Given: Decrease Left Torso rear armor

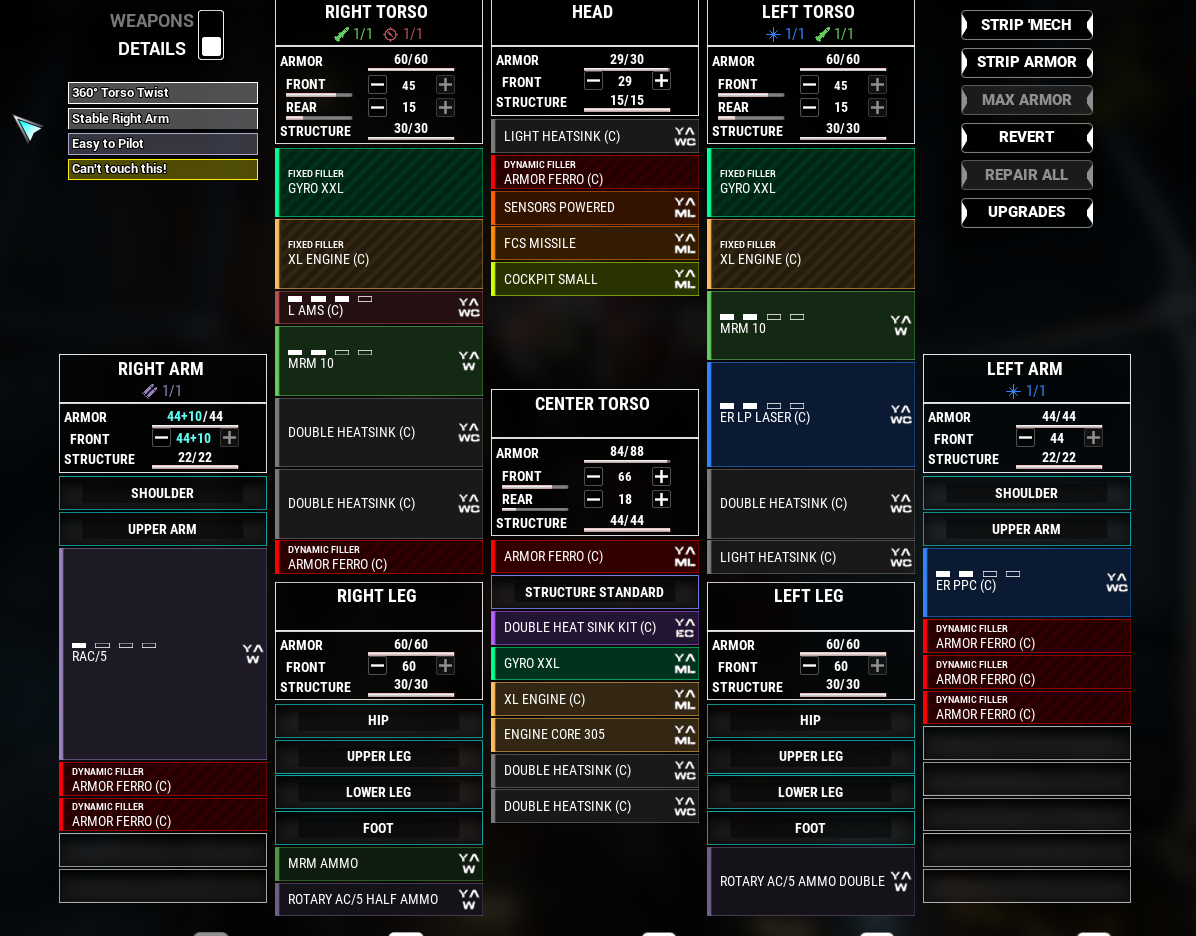Looking at the screenshot, I should pos(809,108).
